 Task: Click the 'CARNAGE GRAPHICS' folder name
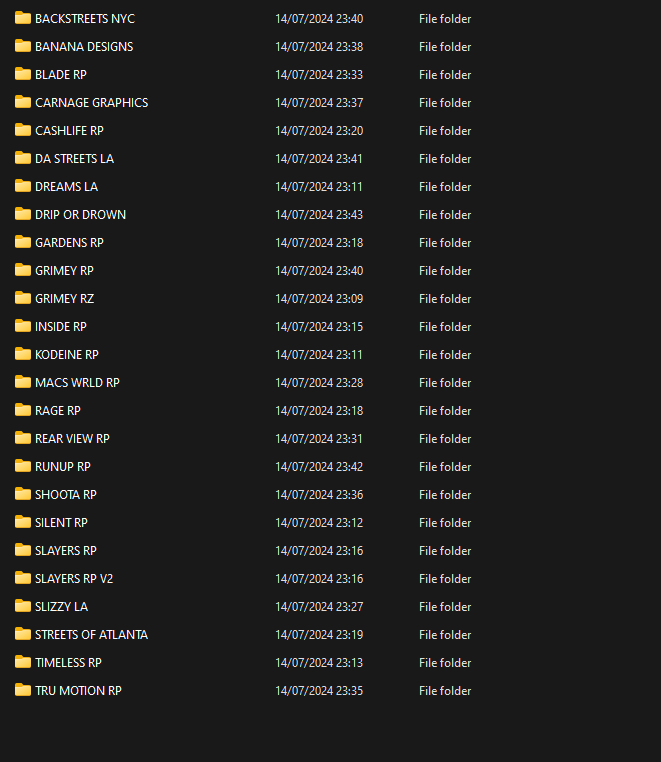tap(91, 103)
